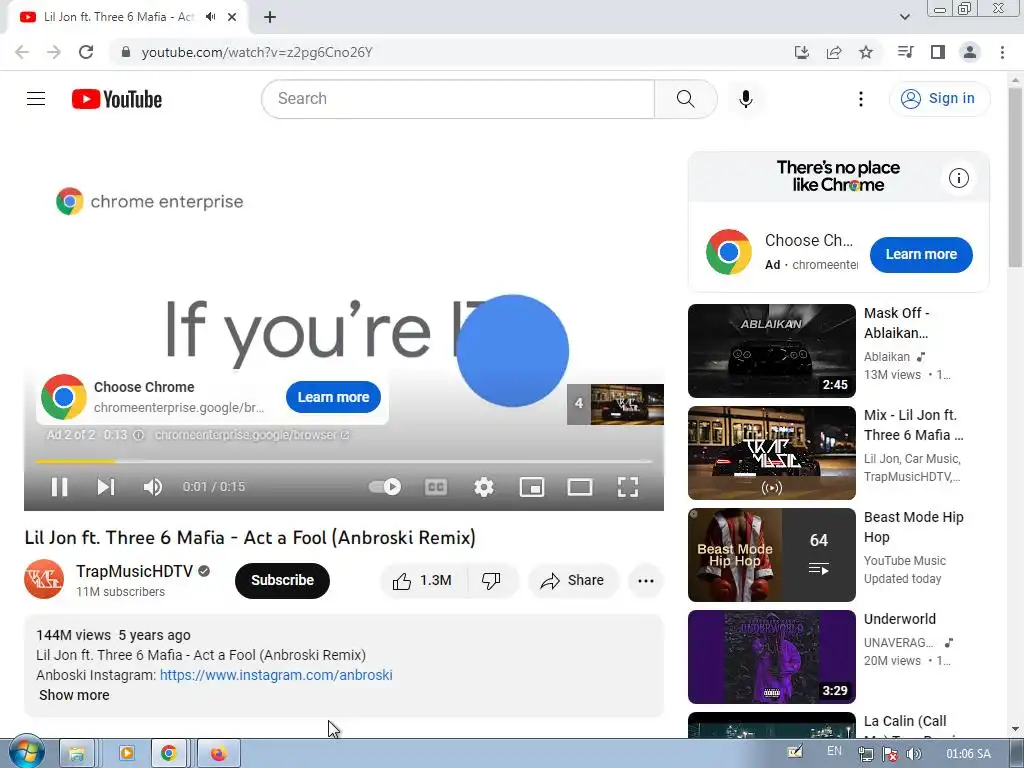Share the video

coord(572,581)
